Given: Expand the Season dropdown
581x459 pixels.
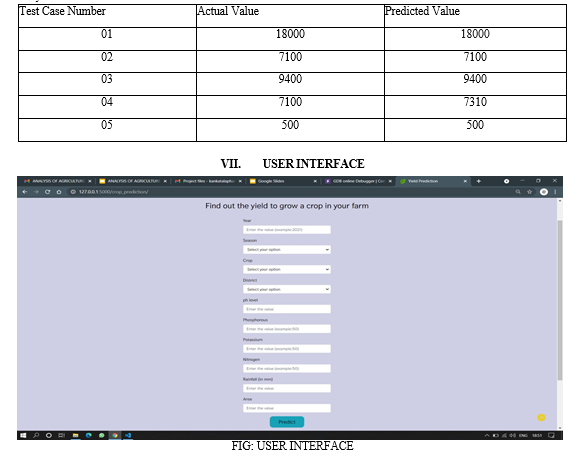Looking at the screenshot, I should coord(287,250).
